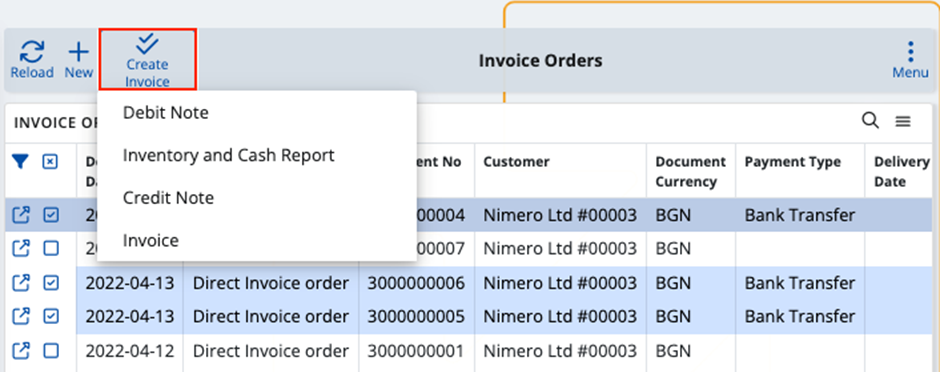Open record 3000000004 via its open icon
This screenshot has height=372, width=940.
[x=21, y=215]
